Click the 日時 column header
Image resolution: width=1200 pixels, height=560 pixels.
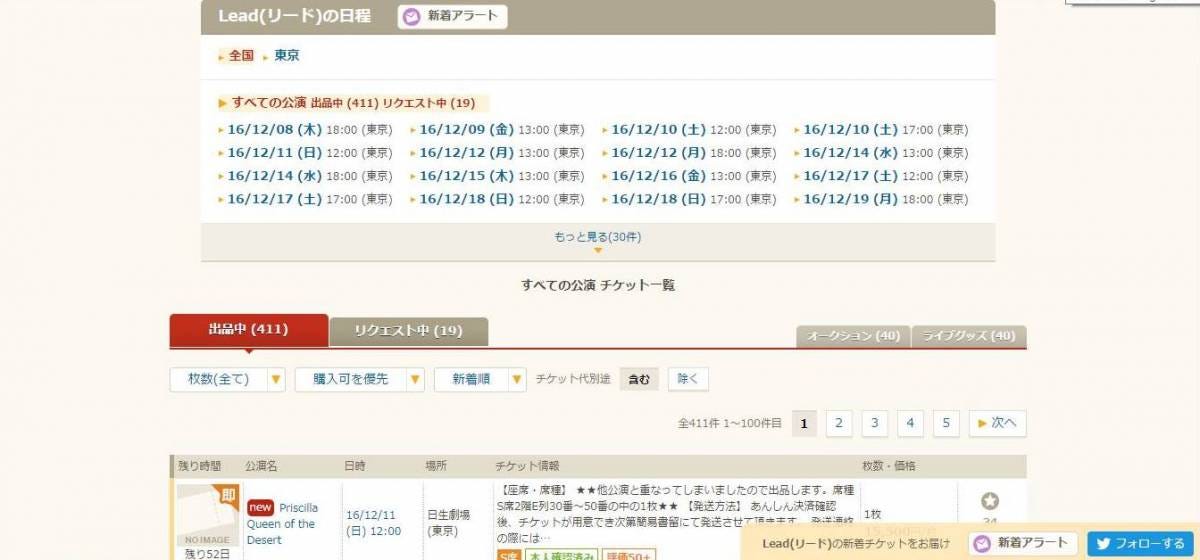click(x=355, y=466)
